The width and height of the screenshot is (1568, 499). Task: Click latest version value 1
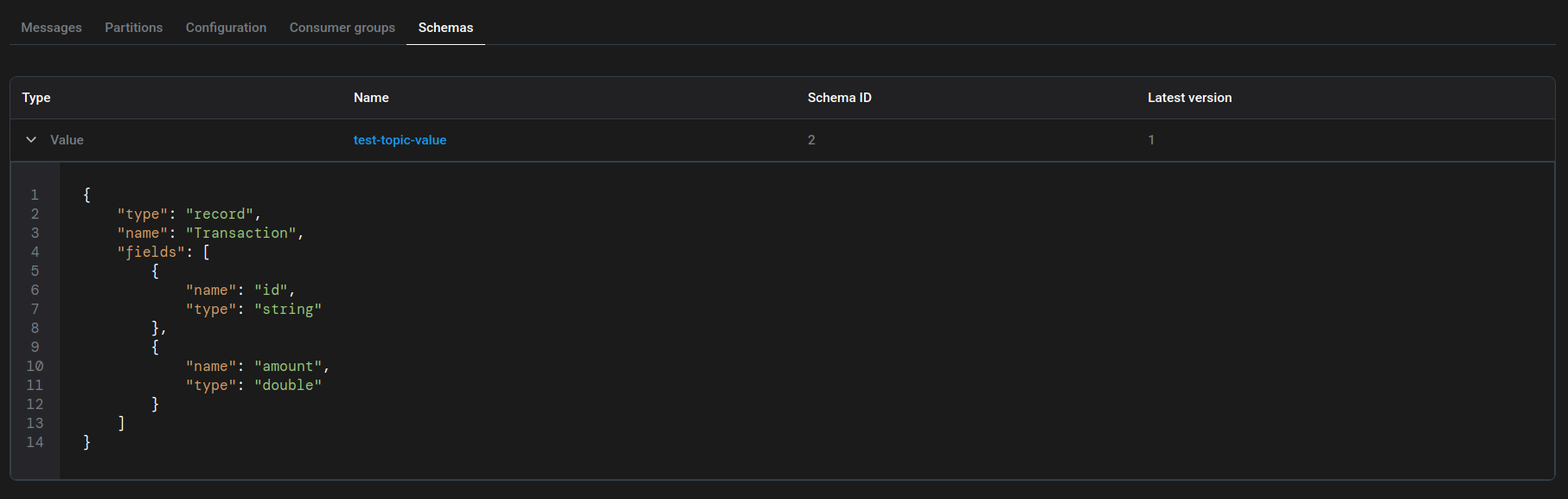(1151, 140)
